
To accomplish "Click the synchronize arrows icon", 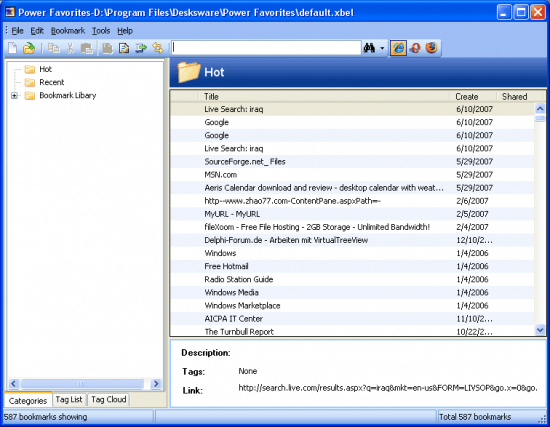I will (x=158, y=48).
